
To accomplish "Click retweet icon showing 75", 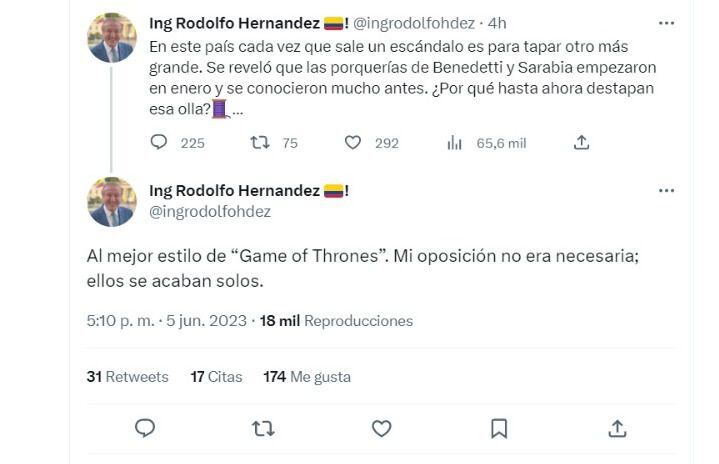I will 258,142.
